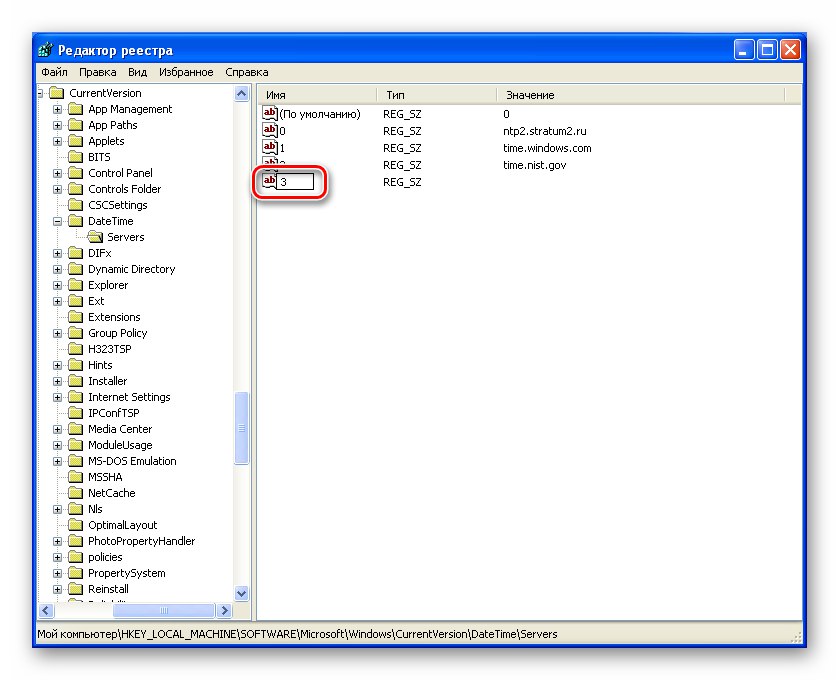Click the REG_SZ type of row 3
The image size is (839, 680).
click(x=402, y=182)
